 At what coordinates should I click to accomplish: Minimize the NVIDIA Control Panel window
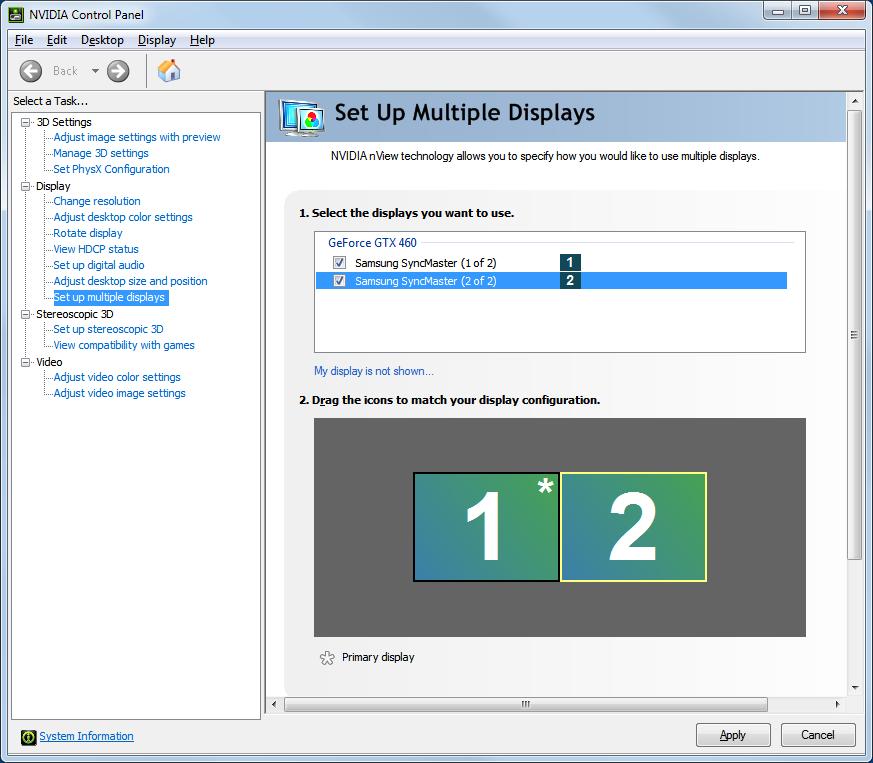(778, 11)
